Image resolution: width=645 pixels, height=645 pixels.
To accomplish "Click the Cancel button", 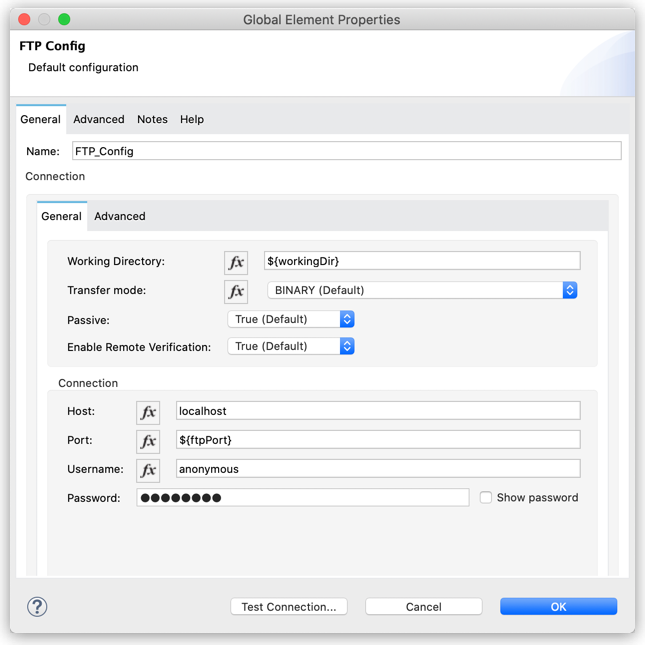I will 424,607.
